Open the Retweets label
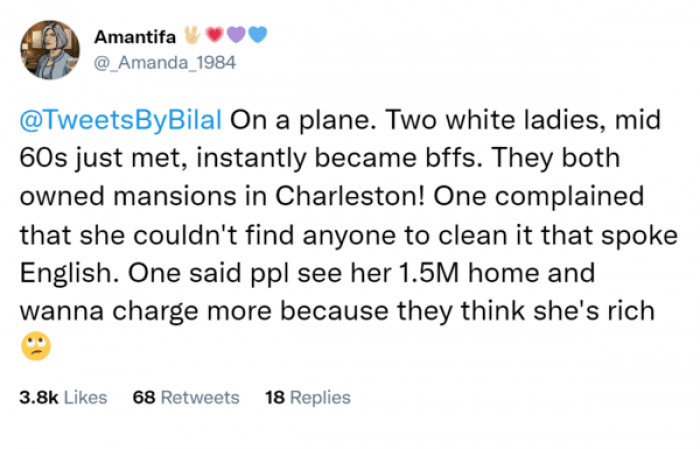The image size is (700, 449). click(x=200, y=397)
